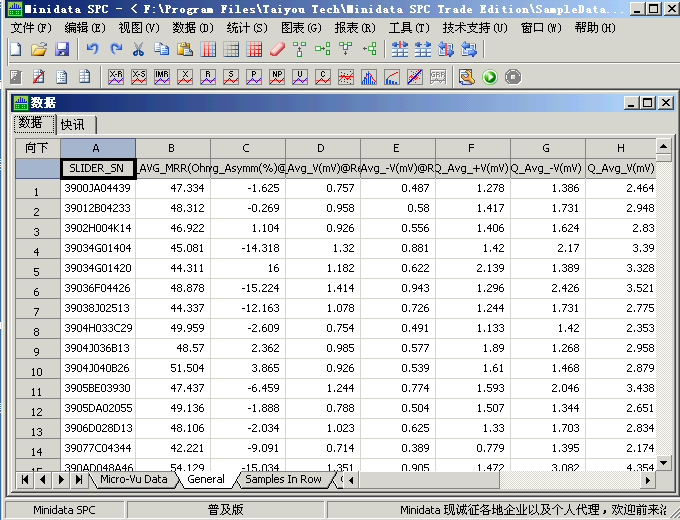Click cell value 51.504

pyautogui.click(x=173, y=368)
